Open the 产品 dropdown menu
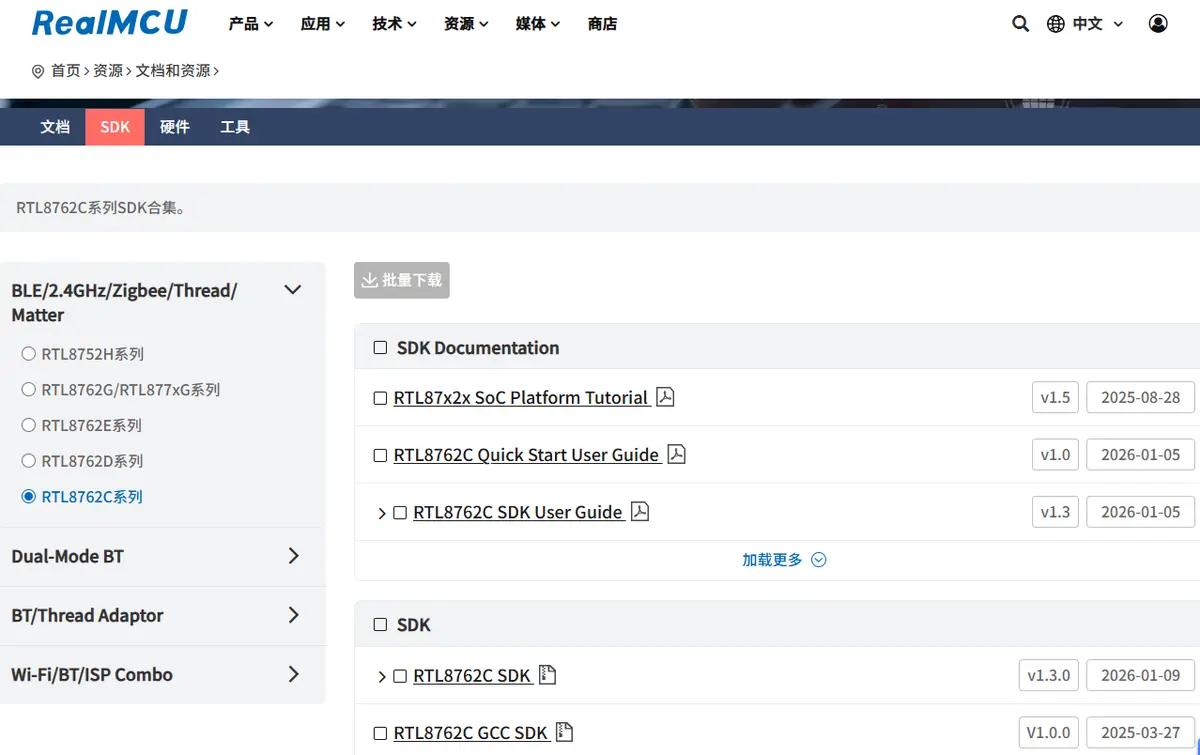The image size is (1200, 755). (251, 23)
